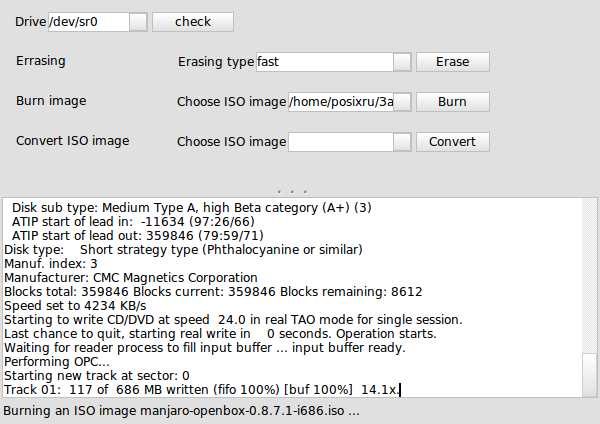Viewport: 600px width, 424px height.
Task: Click the status bar burning message
Action: point(181,411)
